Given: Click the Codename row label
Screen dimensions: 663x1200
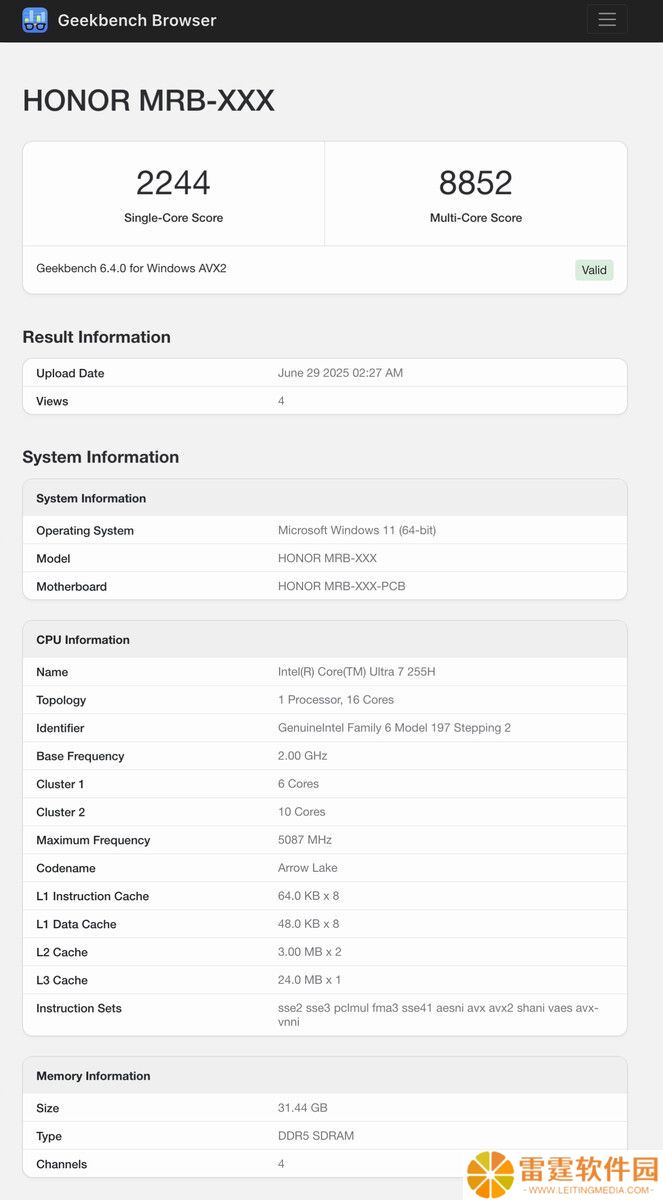Looking at the screenshot, I should (x=65, y=868).
